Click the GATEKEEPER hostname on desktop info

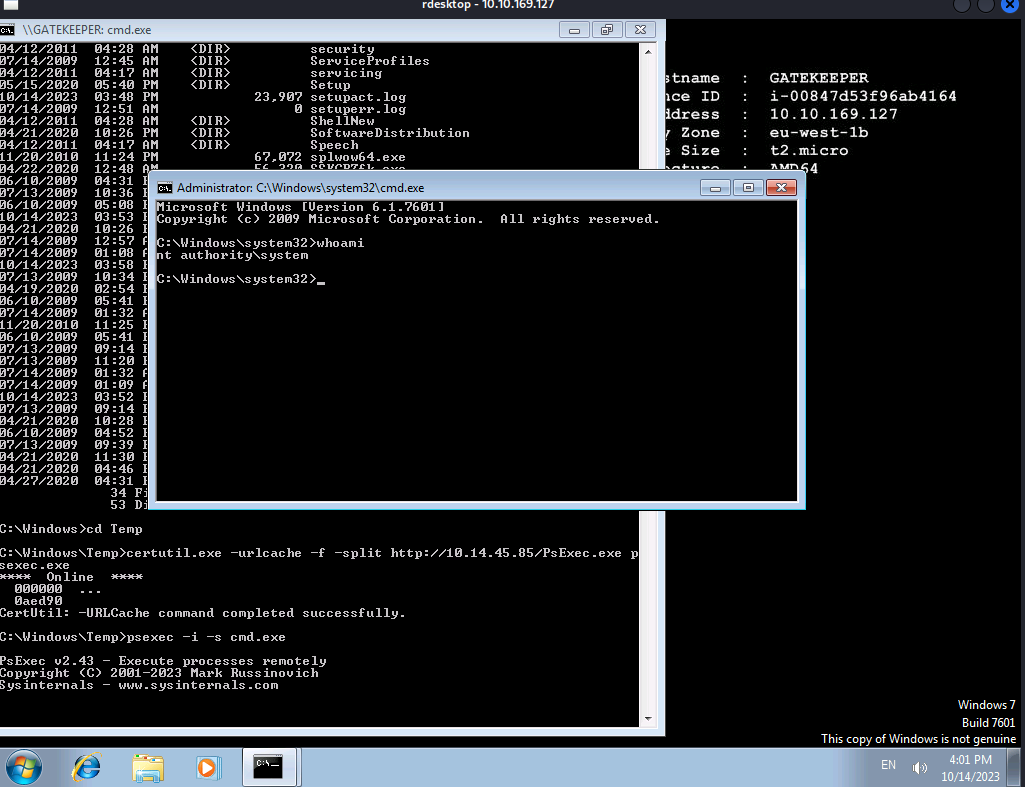coord(819,78)
